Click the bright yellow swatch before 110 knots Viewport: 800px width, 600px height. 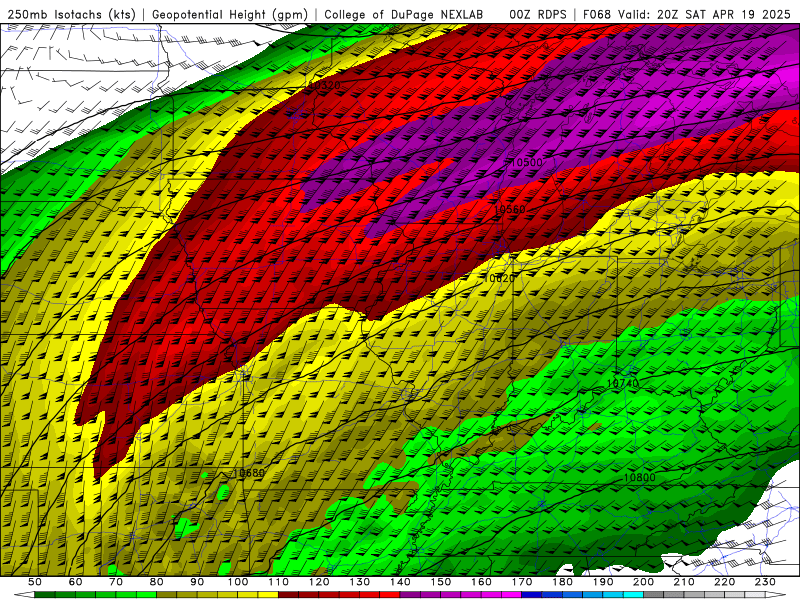click(x=268, y=594)
